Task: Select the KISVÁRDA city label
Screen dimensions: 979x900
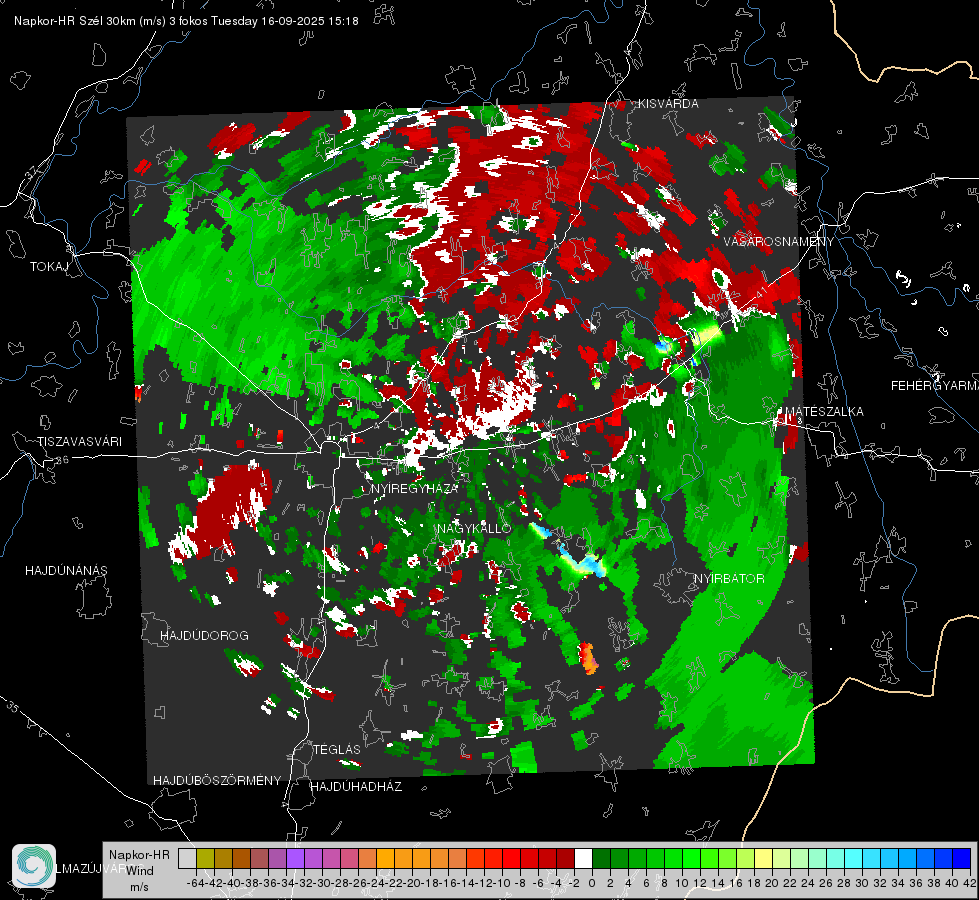Action: (668, 104)
